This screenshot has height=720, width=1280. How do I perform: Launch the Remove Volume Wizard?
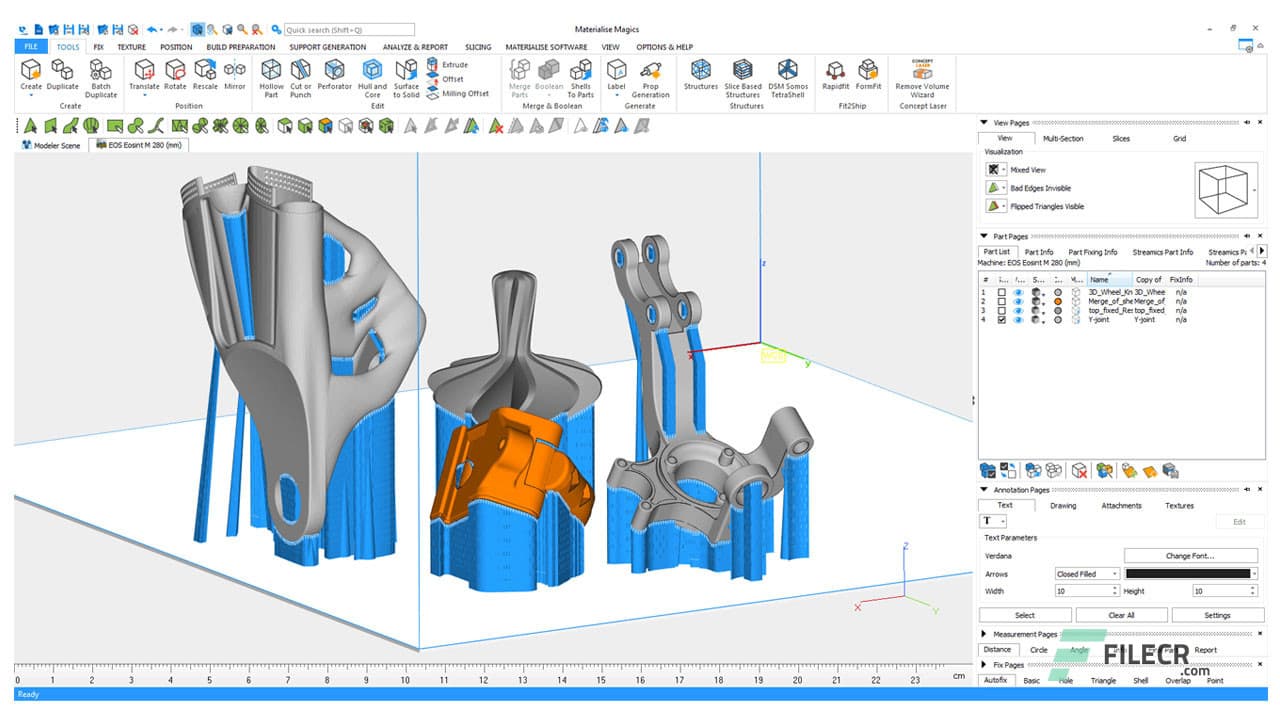tap(919, 75)
